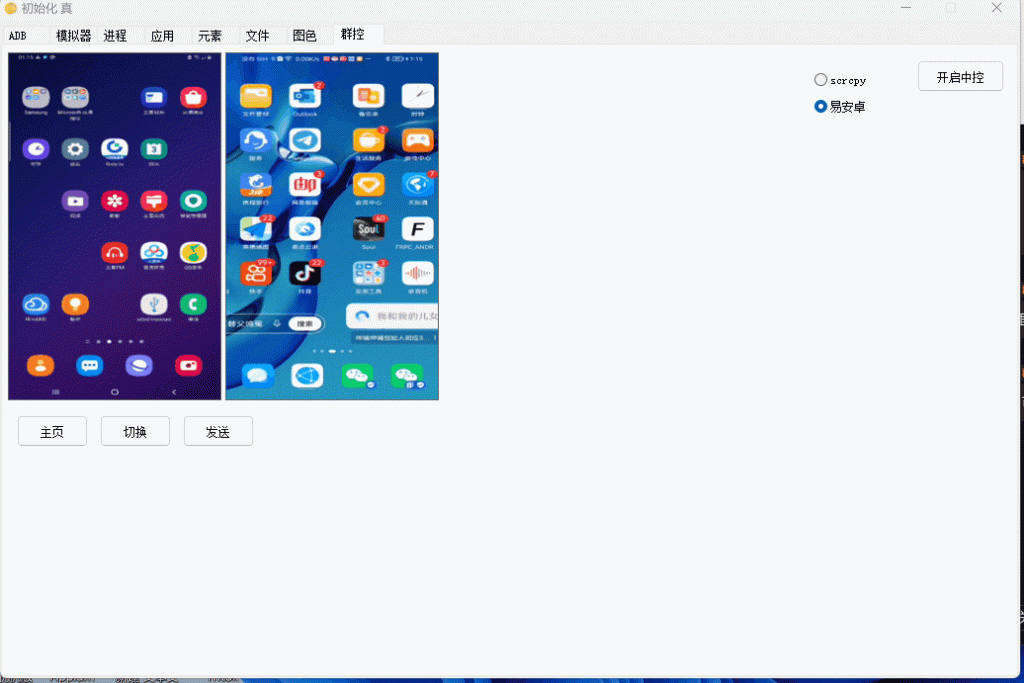Launch the Samsung Internet browser in left dock
The image size is (1024, 683).
pyautogui.click(x=139, y=366)
